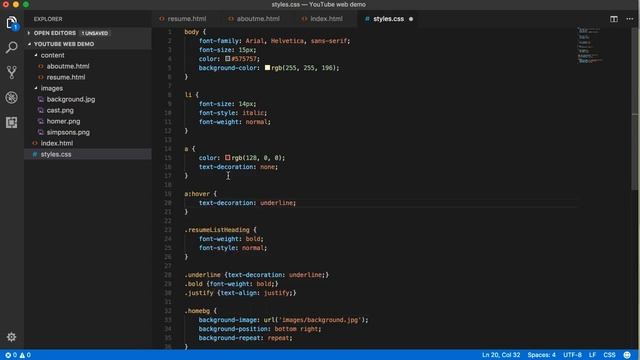Open index.html in the explorer

(57, 143)
